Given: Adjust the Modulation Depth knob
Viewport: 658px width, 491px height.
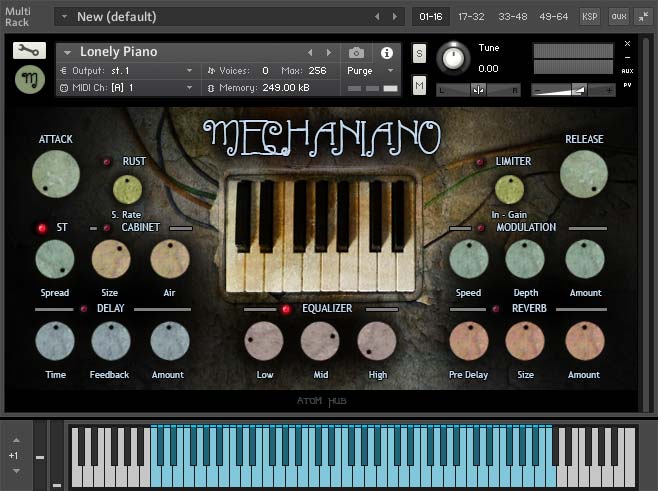Looking at the screenshot, I should (x=525, y=259).
